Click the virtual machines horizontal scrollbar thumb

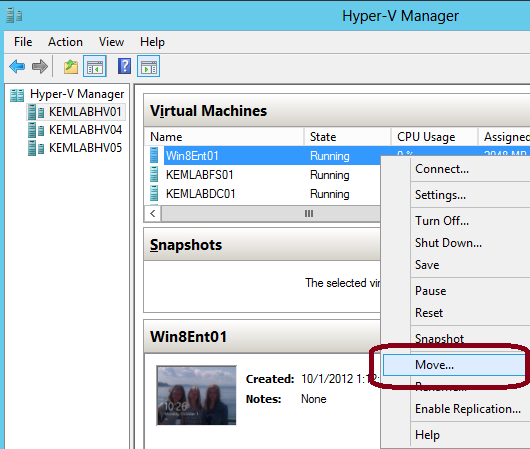tap(271, 214)
